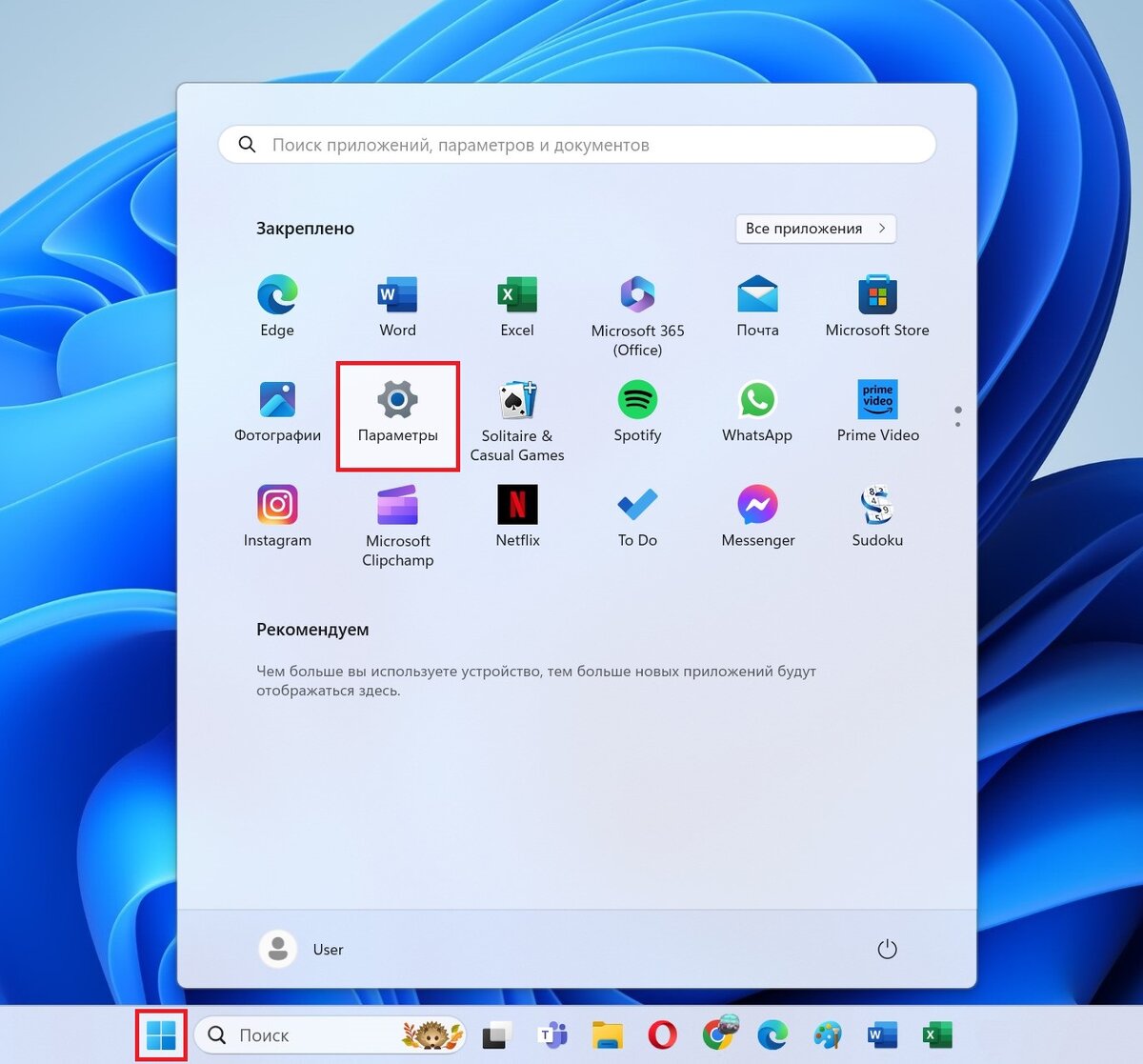Click the Все приложения button
The height and width of the screenshot is (1064, 1143).
pyautogui.click(x=815, y=229)
